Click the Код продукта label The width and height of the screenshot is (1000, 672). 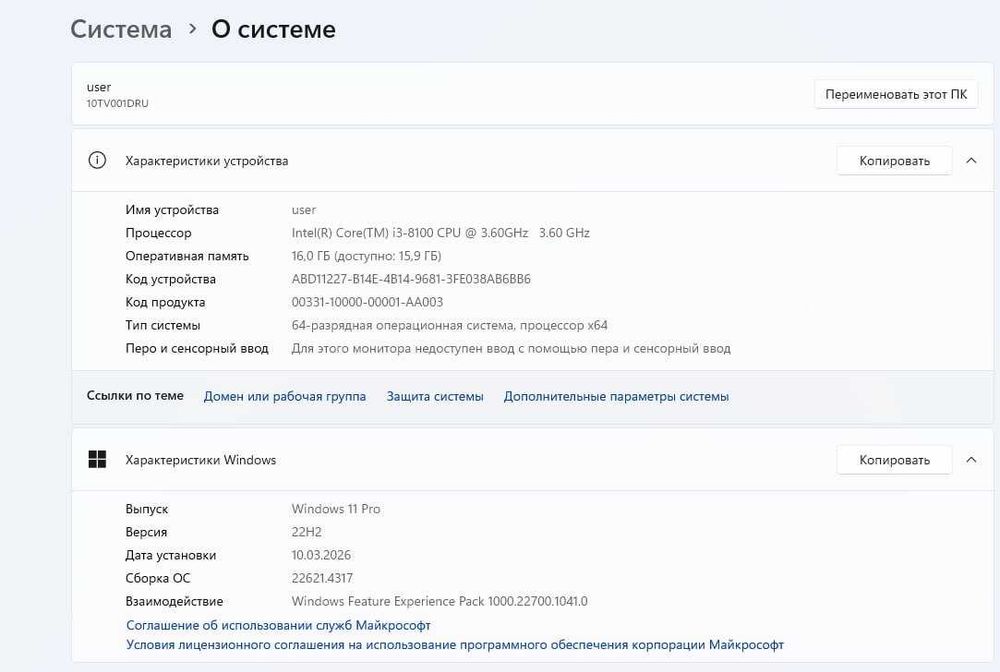[165, 302]
